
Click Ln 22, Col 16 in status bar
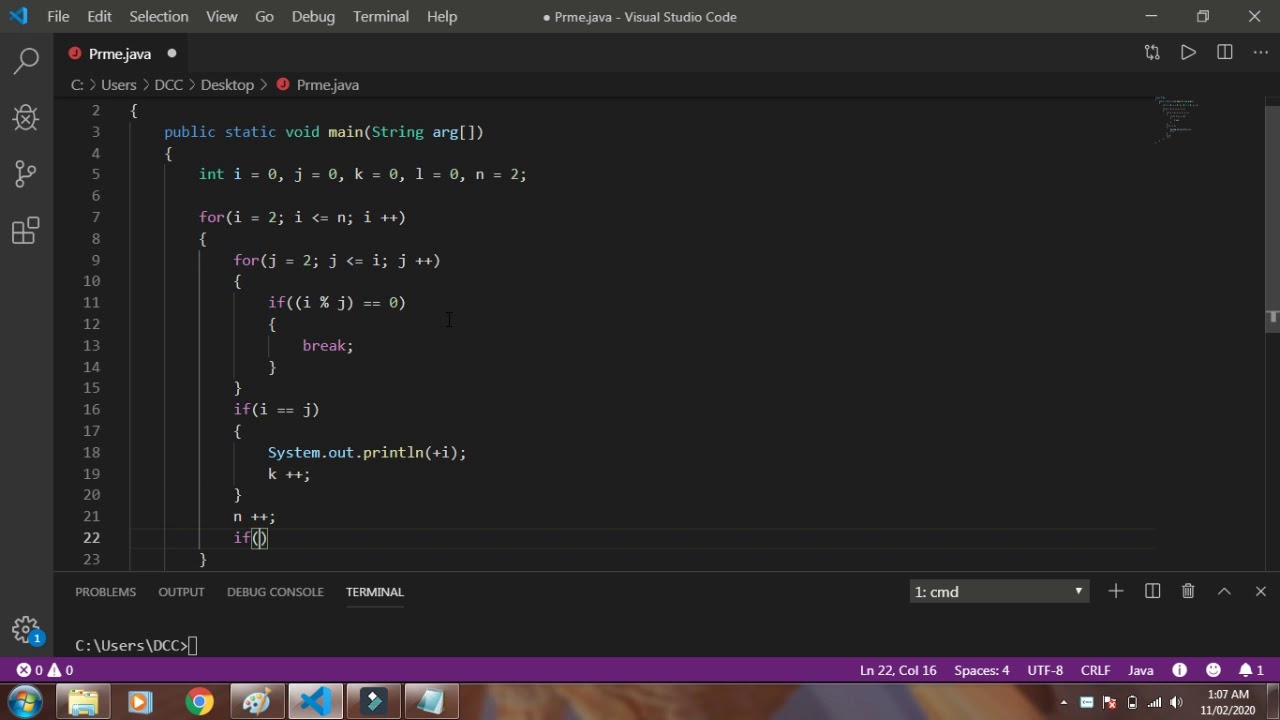click(898, 670)
